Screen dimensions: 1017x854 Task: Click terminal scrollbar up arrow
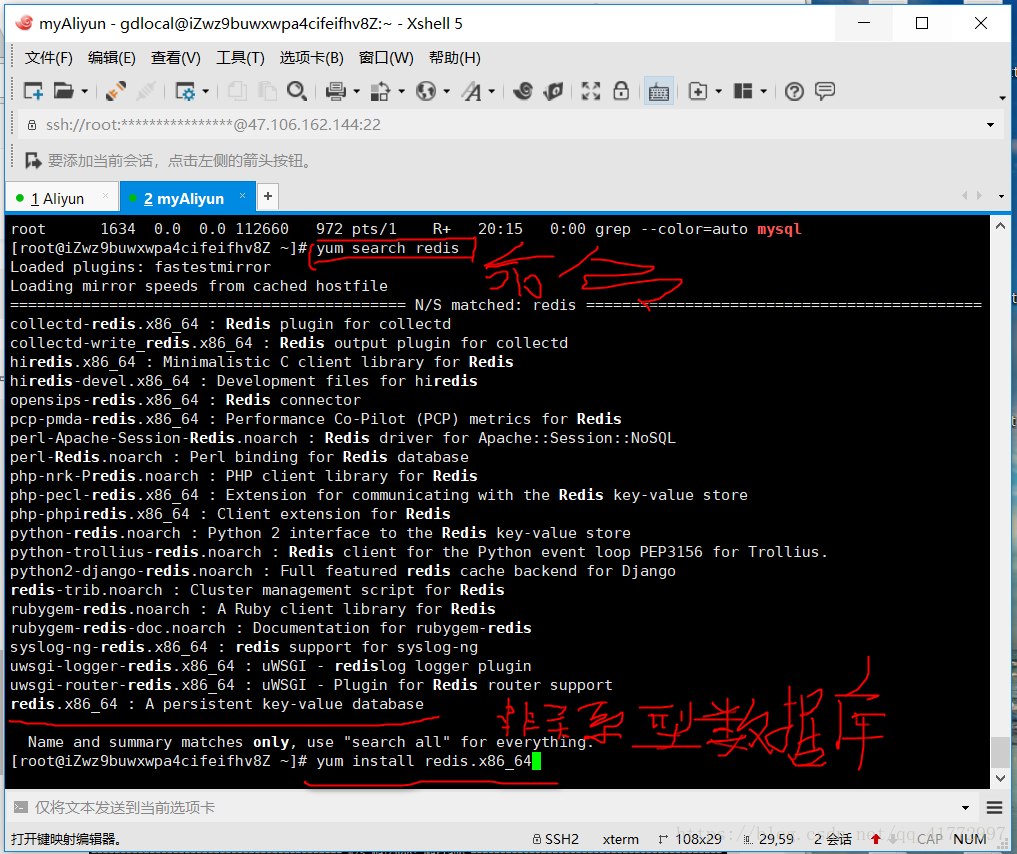click(1000, 226)
